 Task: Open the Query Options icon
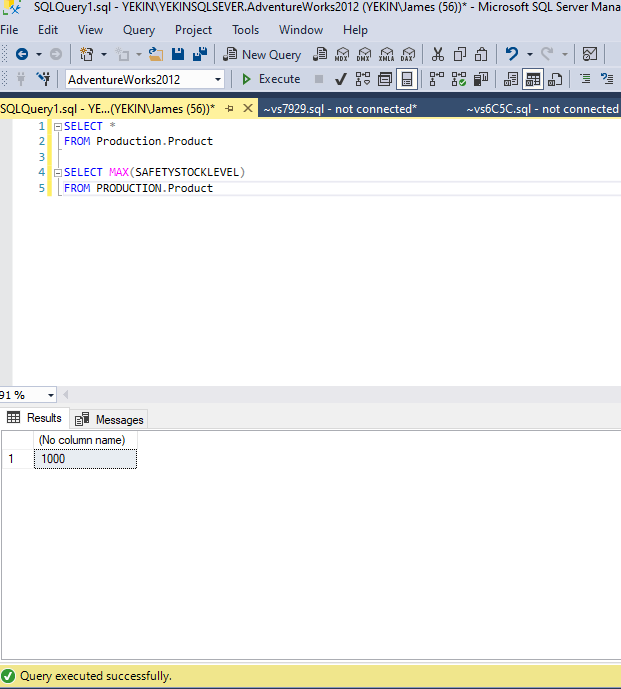coord(385,80)
